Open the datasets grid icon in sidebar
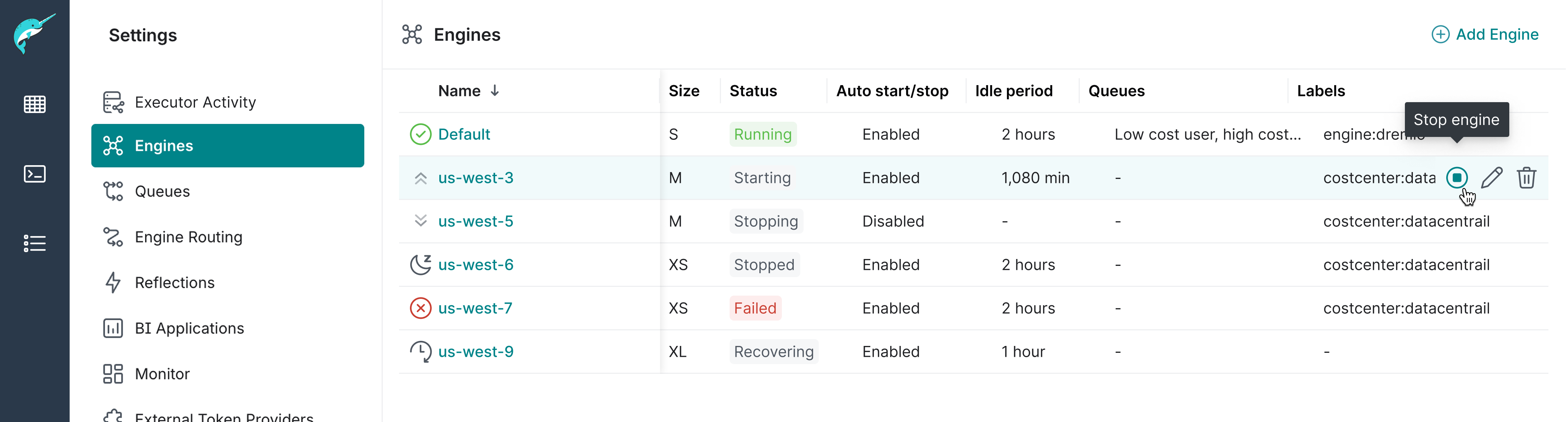Image resolution: width=1568 pixels, height=422 pixels. 35,105
